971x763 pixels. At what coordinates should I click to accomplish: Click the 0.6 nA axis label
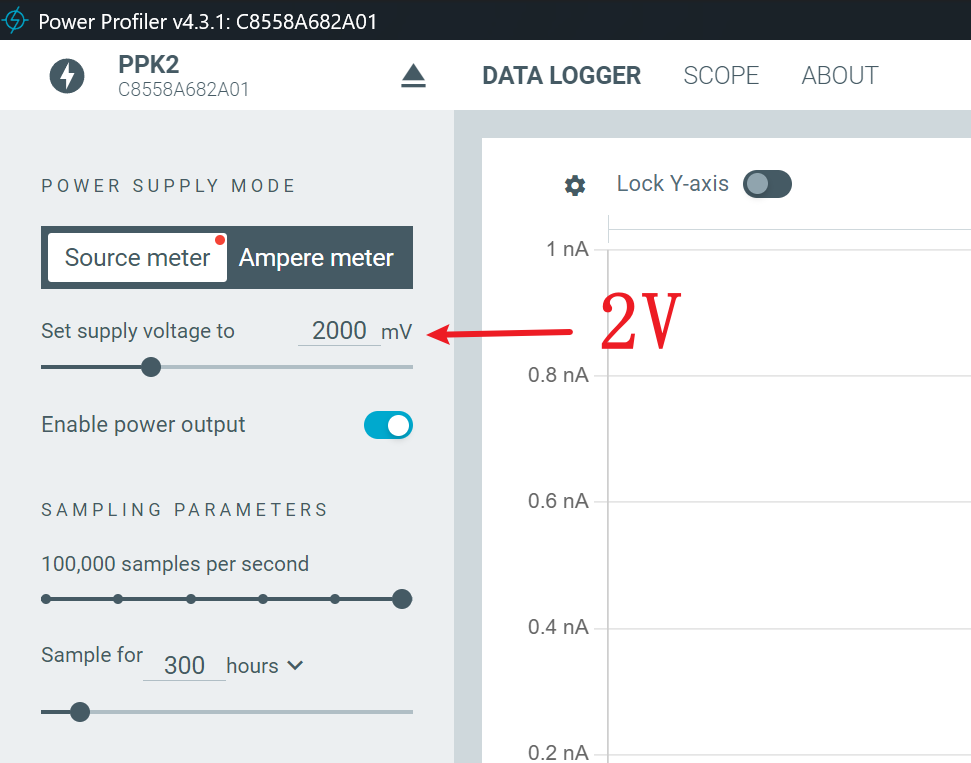point(558,501)
